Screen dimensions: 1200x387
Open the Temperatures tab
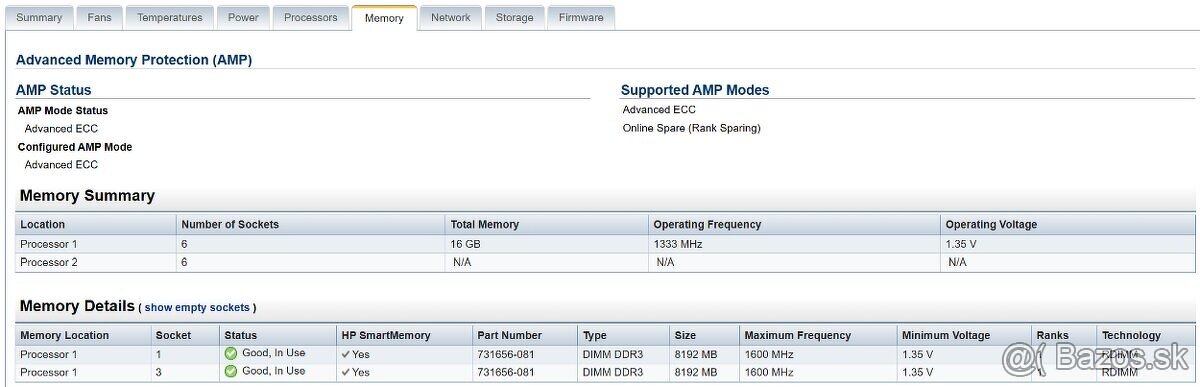tap(170, 17)
